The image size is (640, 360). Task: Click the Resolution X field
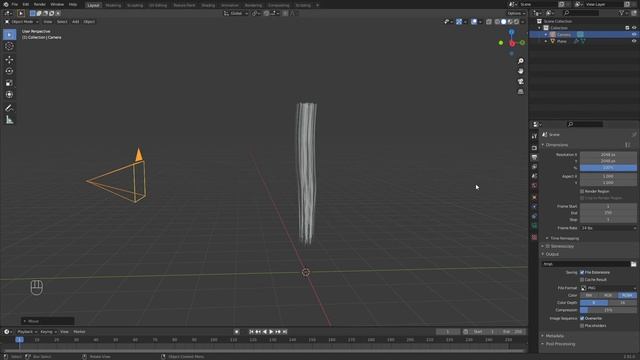click(608, 155)
